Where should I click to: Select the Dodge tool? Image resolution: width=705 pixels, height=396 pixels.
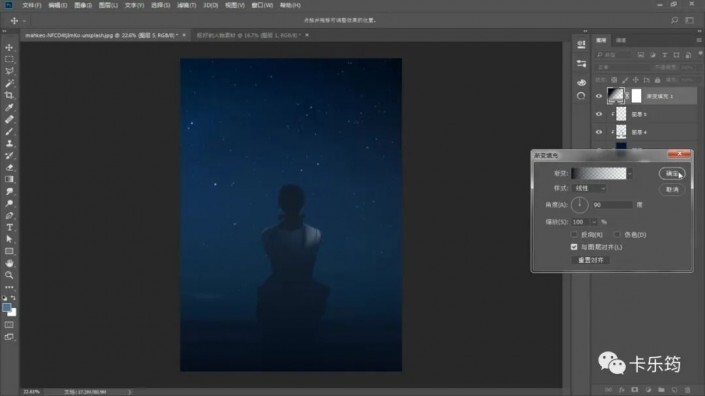(9, 203)
